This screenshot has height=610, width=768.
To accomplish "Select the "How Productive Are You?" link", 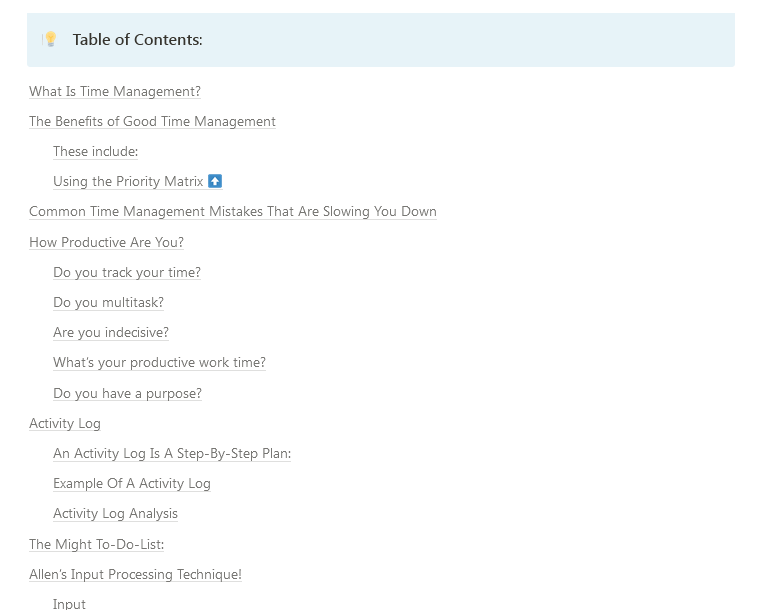I will [106, 243].
